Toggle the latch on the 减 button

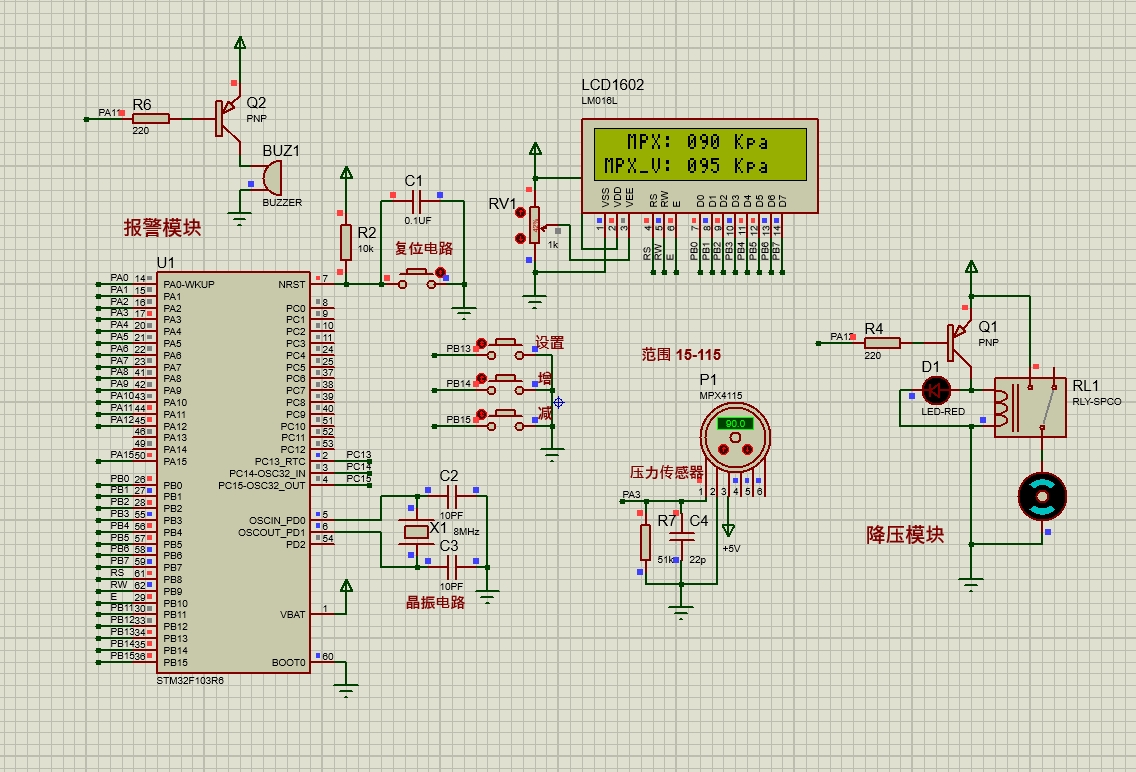481,414
